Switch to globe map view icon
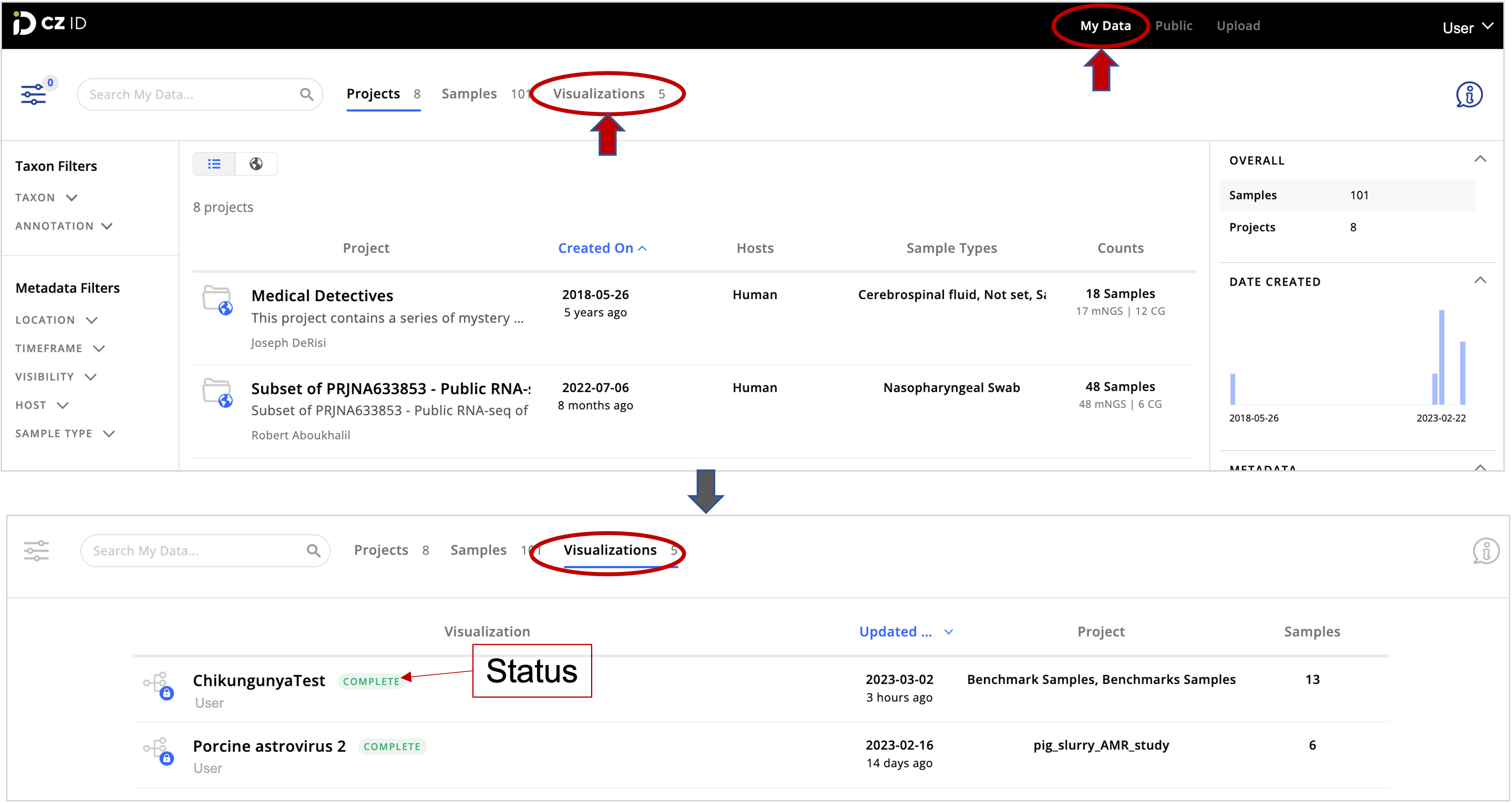 coord(256,164)
